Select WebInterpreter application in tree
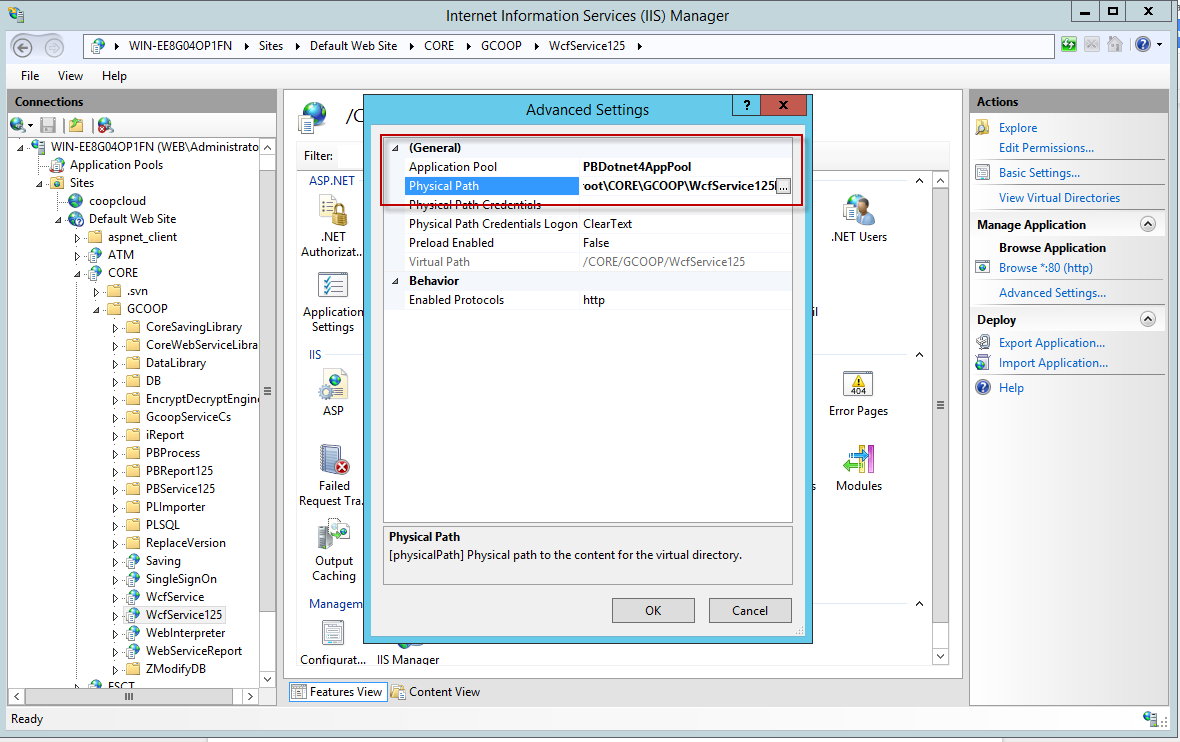Screen dimensions: 1180x742 (185, 633)
